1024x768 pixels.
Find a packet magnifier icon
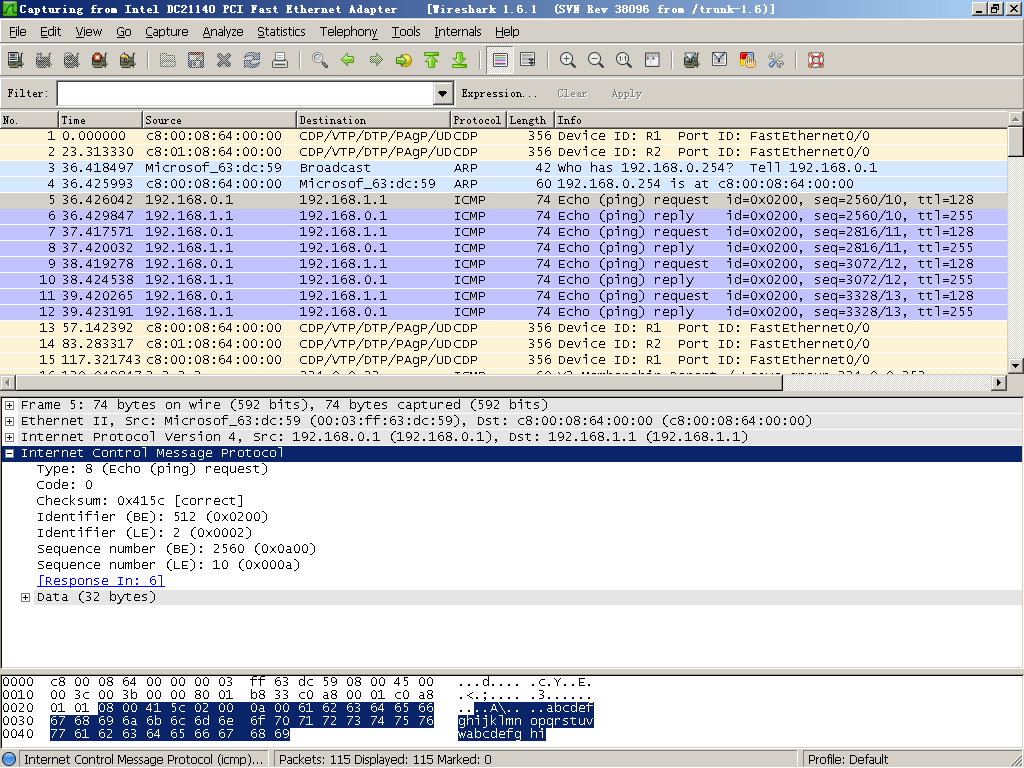(x=320, y=61)
